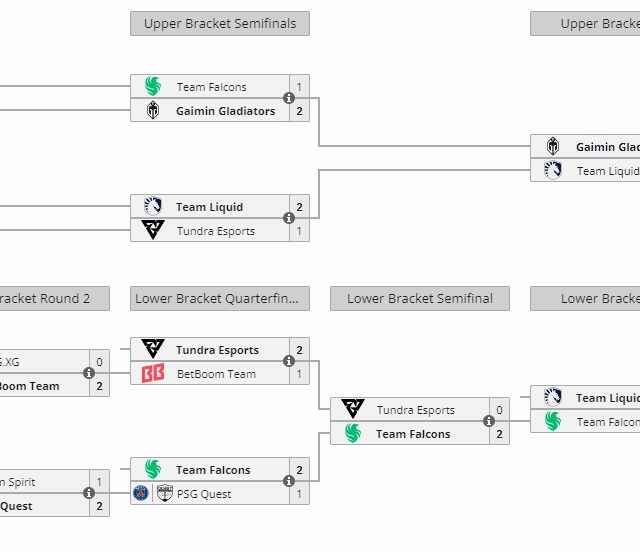Open BetBoom Team name in Quarterfinal
640x552 pixels.
tap(216, 374)
